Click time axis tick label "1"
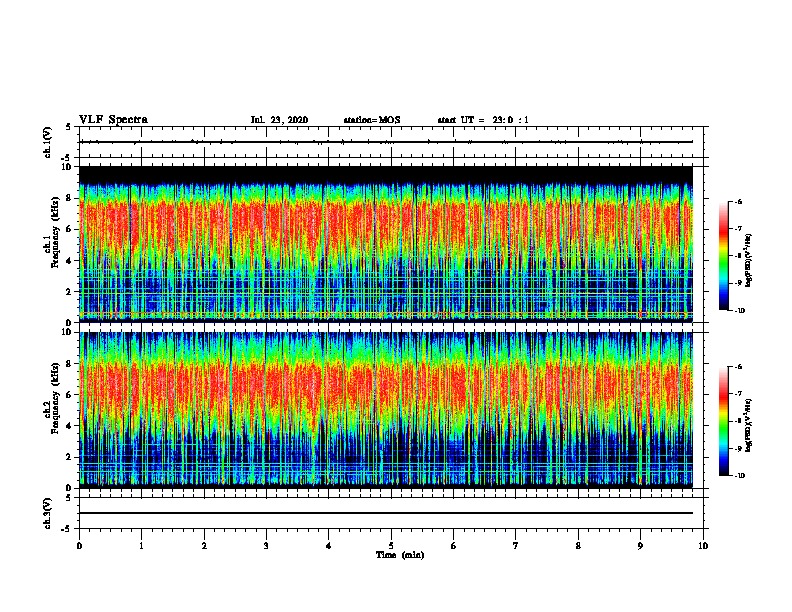The image size is (792, 612). point(141,545)
